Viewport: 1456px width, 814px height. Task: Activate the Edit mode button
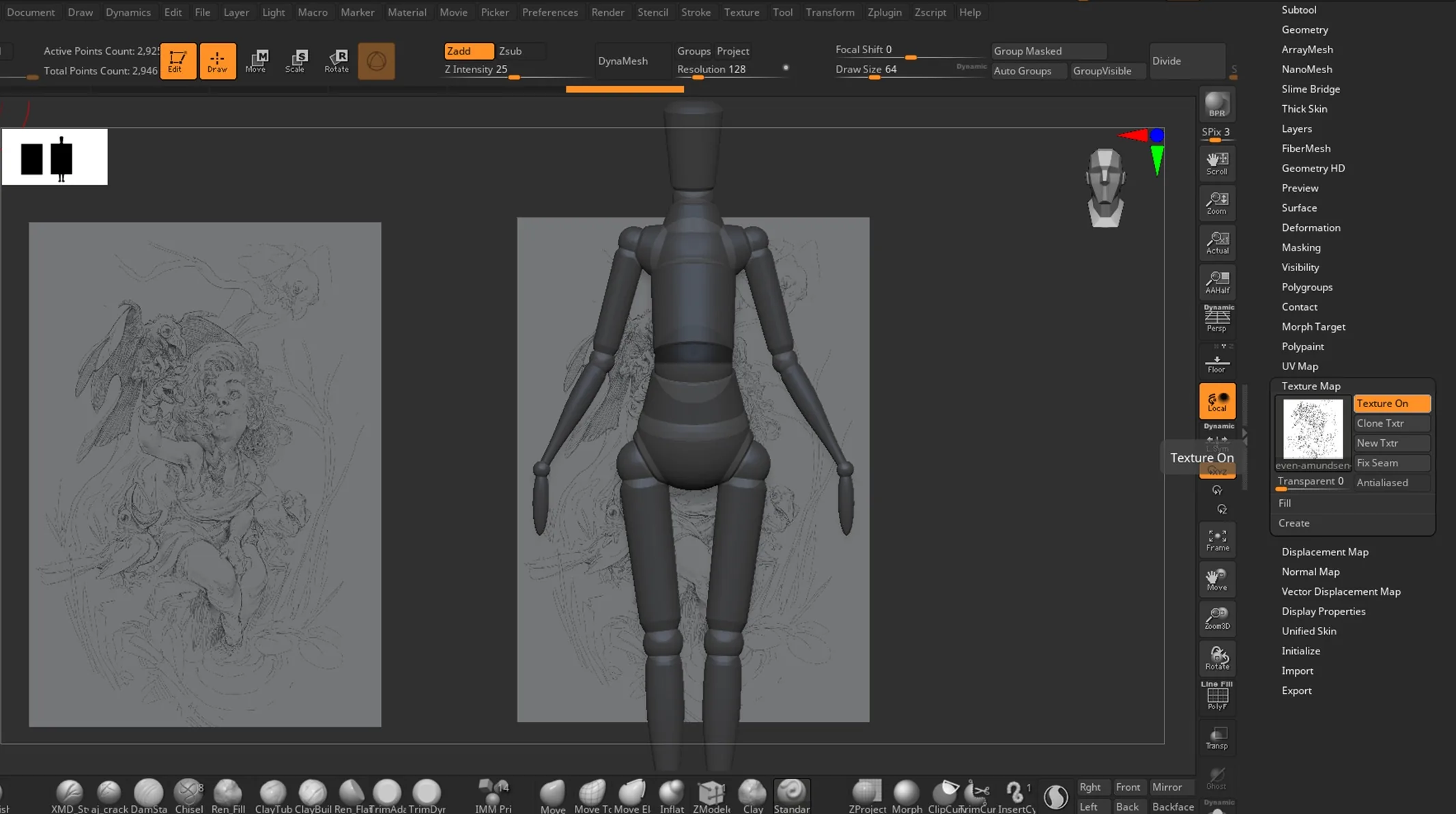pyautogui.click(x=177, y=61)
